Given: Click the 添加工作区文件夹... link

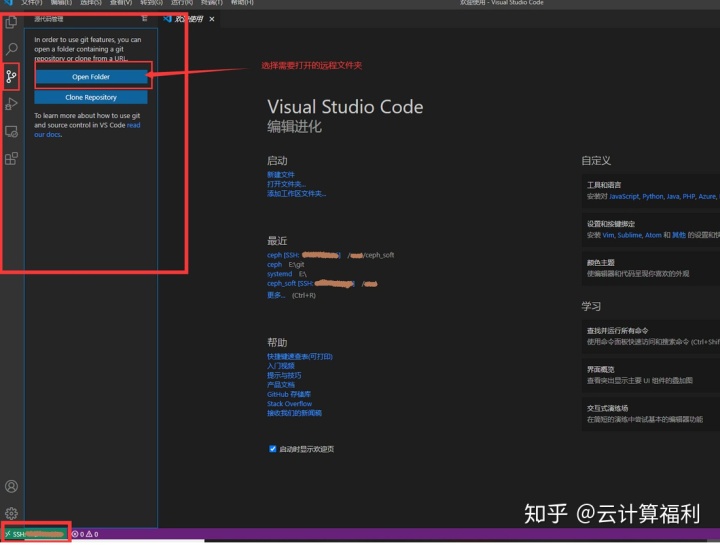Looking at the screenshot, I should [x=297, y=194].
